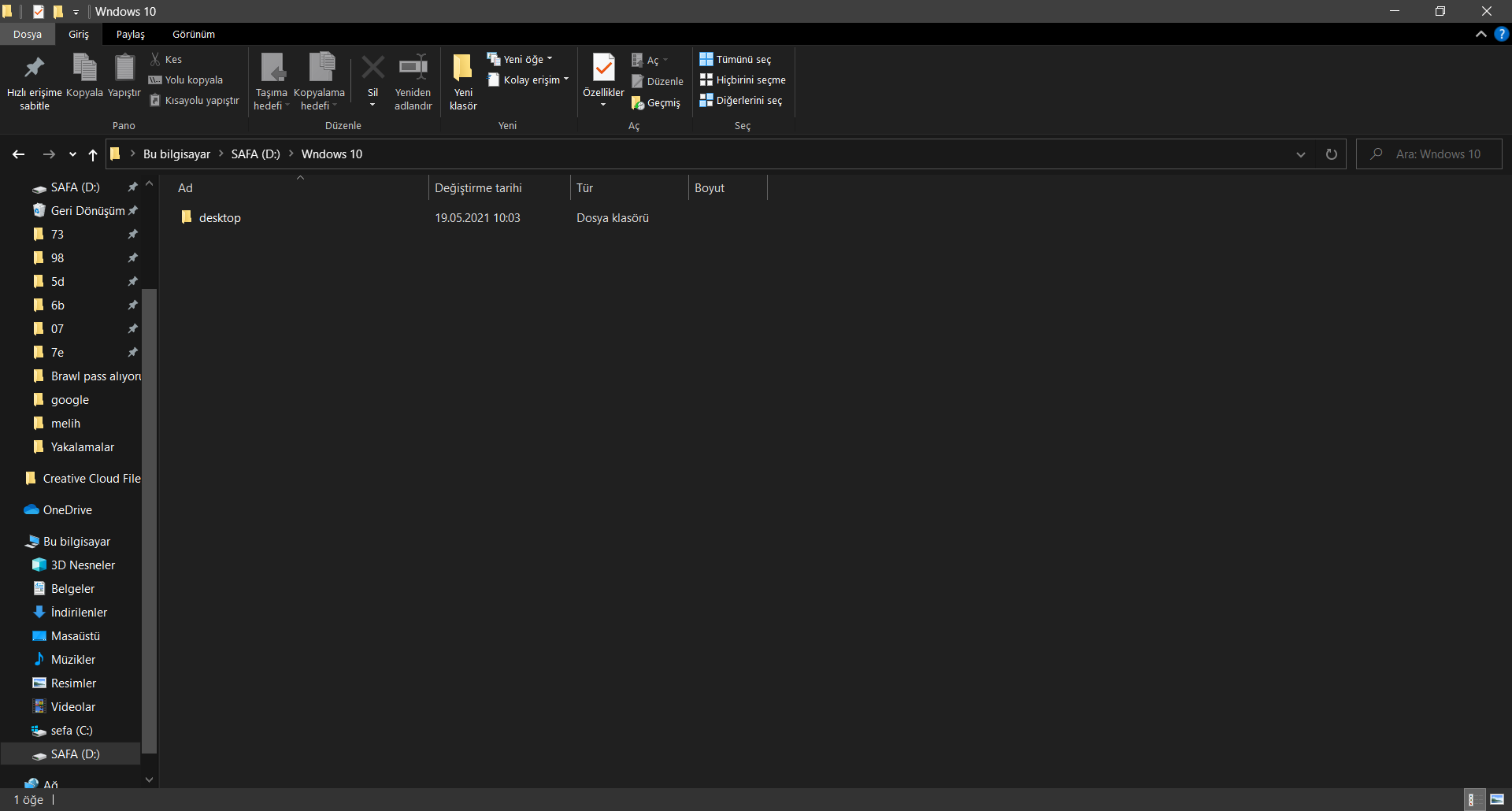Collapse the ribbon with the chevron
1512x811 pixels.
[x=1481, y=34]
